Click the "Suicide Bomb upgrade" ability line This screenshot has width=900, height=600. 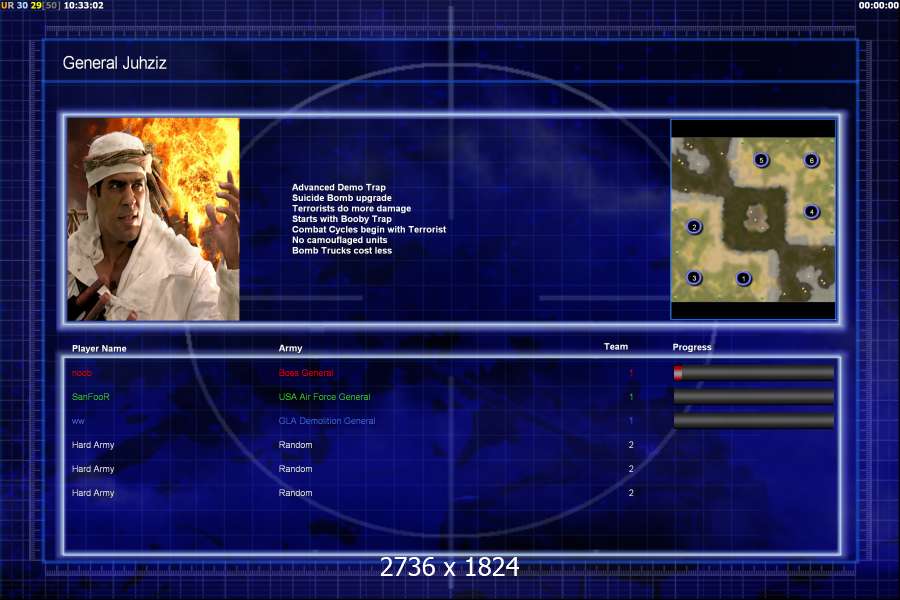click(342, 198)
